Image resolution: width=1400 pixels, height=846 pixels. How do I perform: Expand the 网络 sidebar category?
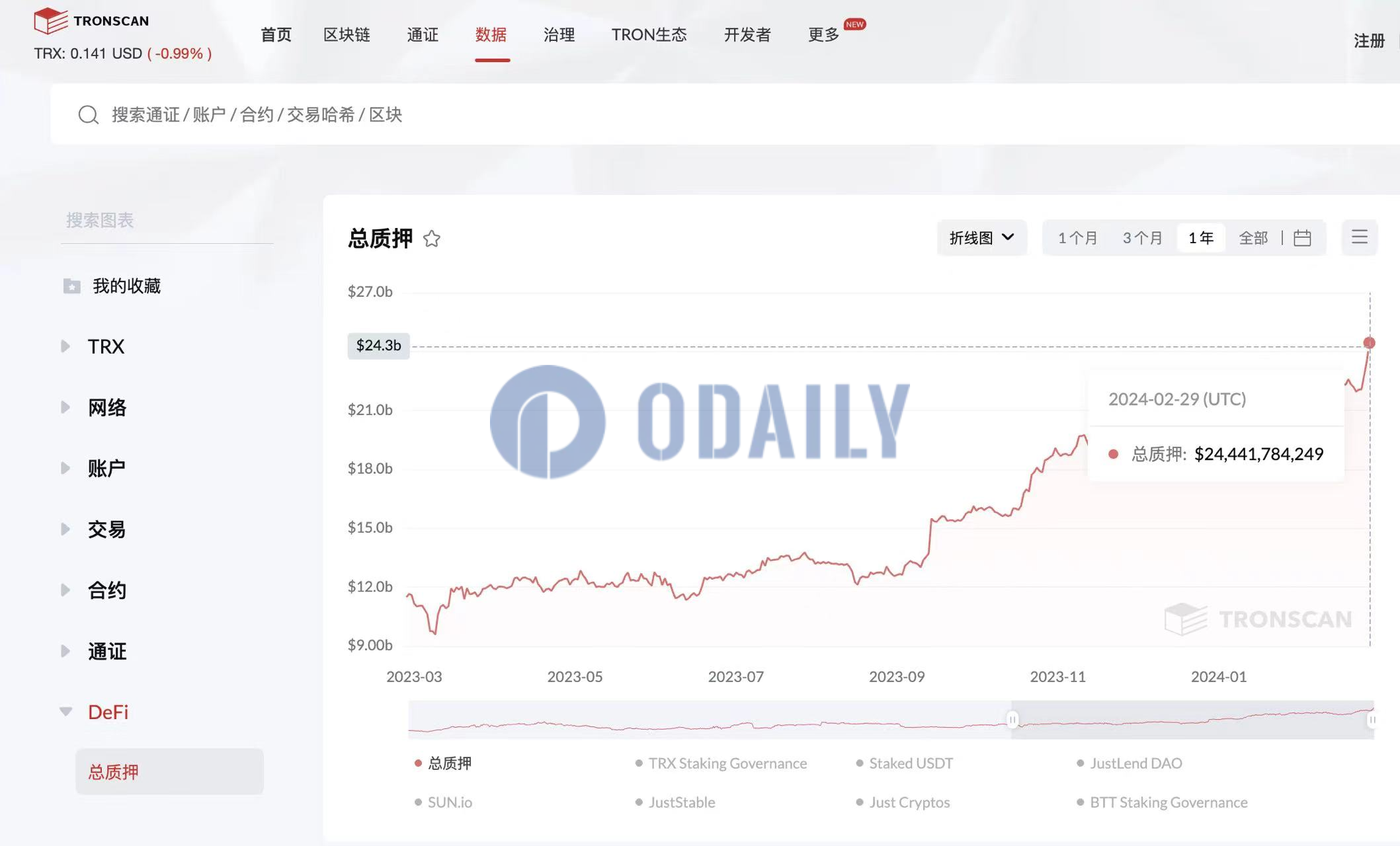click(x=93, y=407)
